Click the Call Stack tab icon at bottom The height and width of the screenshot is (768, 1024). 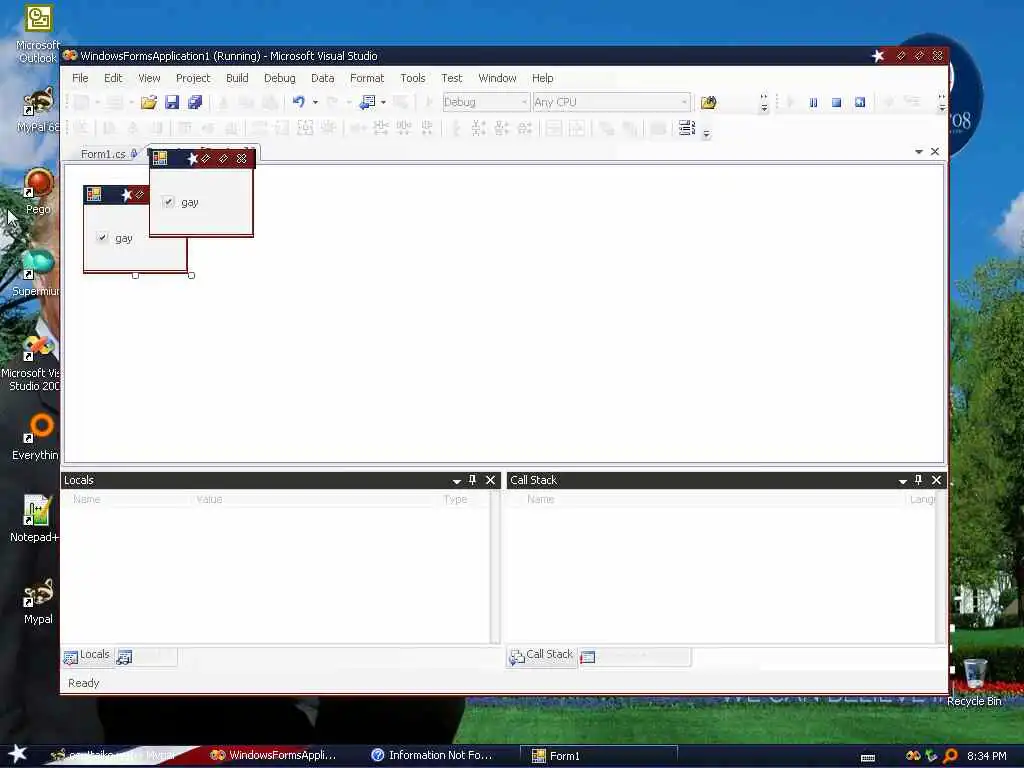point(517,657)
